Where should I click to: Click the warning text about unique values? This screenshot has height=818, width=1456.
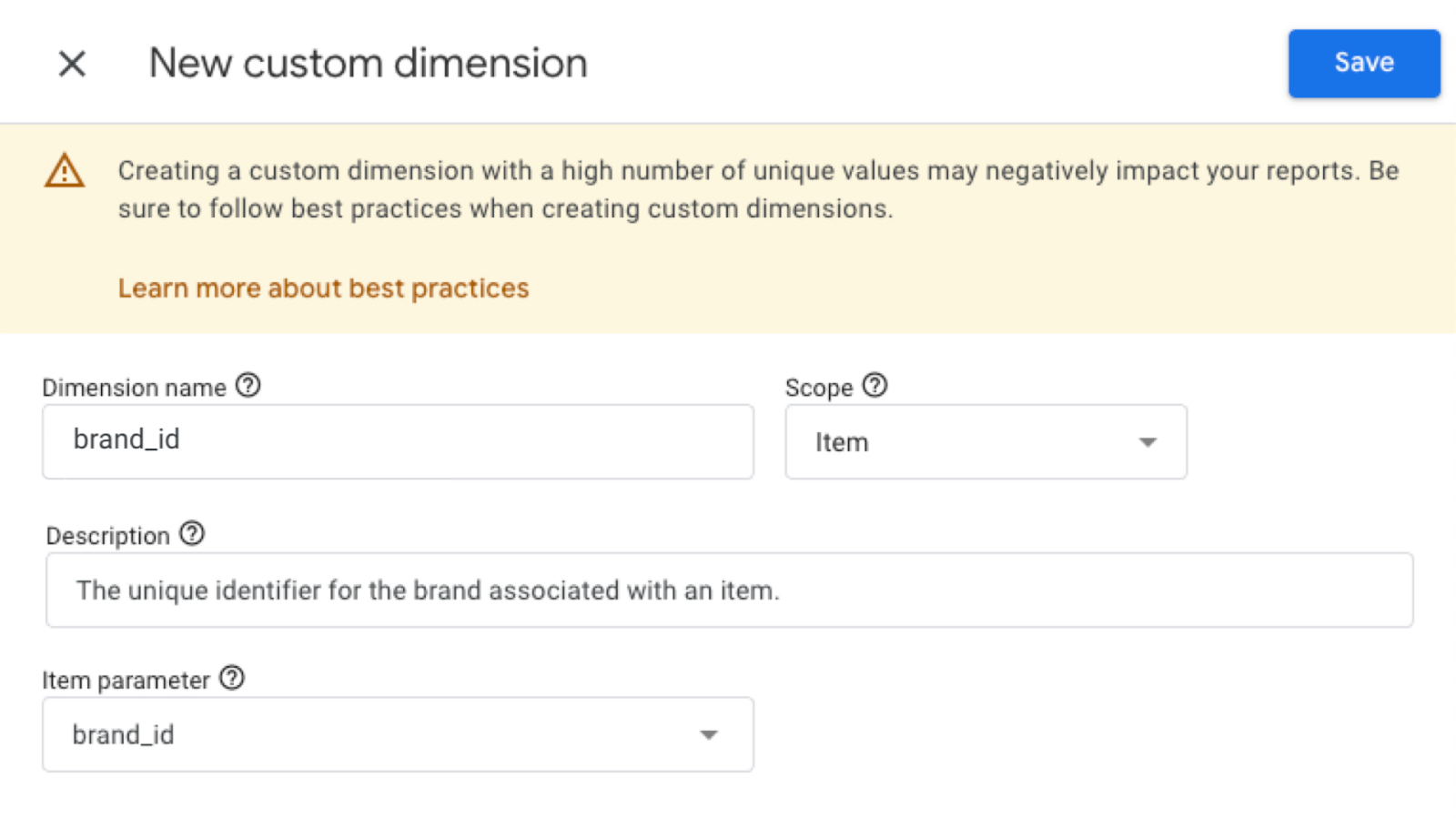pos(758,189)
